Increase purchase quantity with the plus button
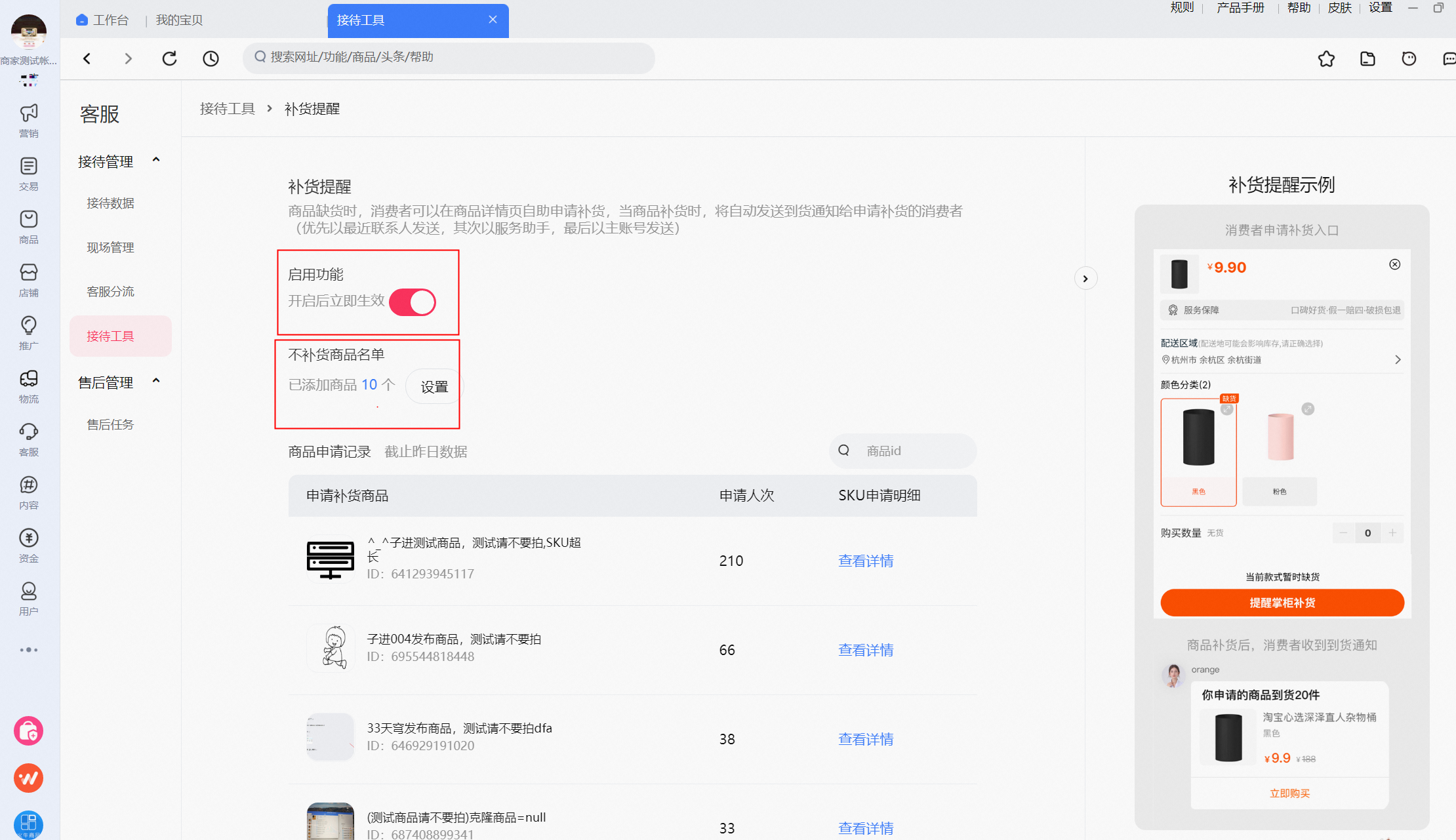Image resolution: width=1456 pixels, height=840 pixels. [1392, 532]
